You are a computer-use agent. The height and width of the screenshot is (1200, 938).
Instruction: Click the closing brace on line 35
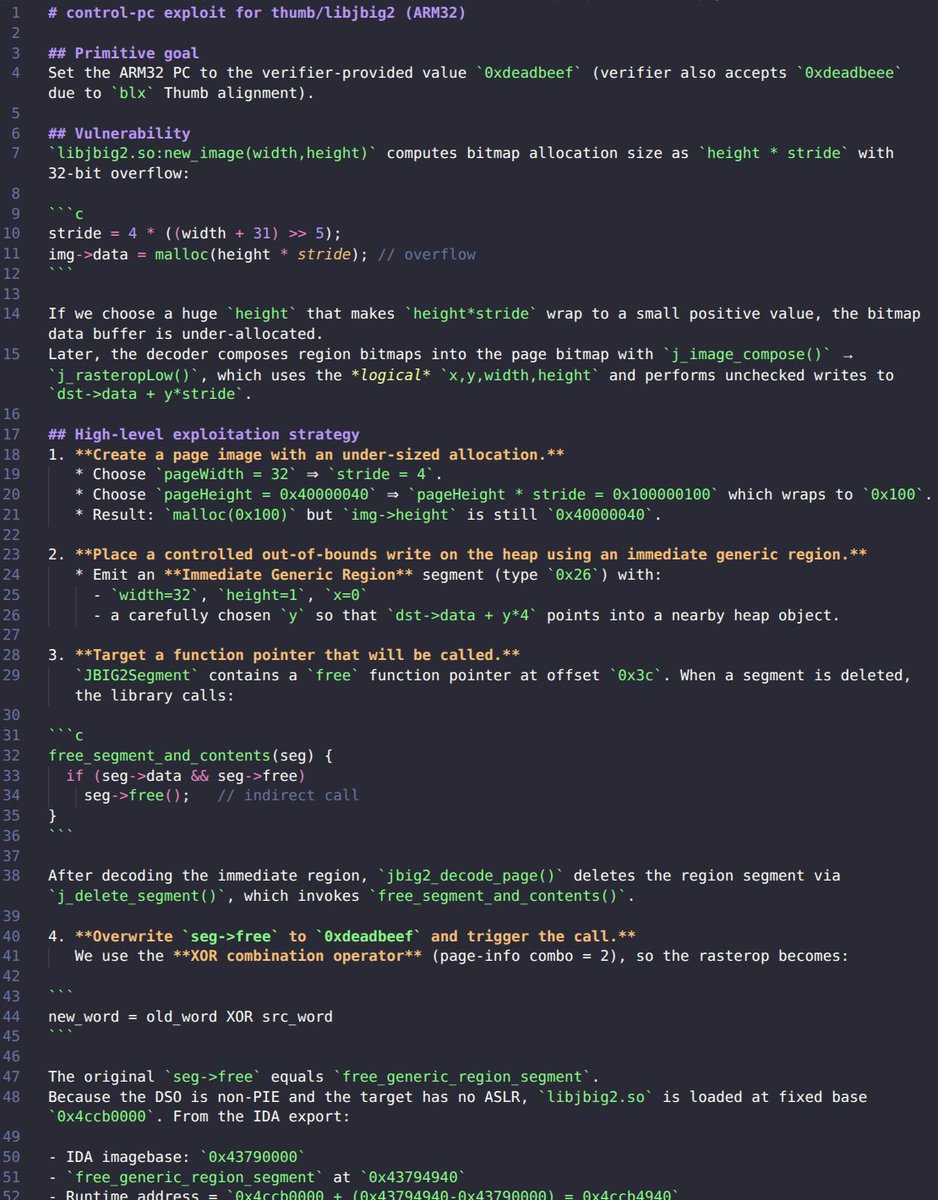[x=52, y=815]
